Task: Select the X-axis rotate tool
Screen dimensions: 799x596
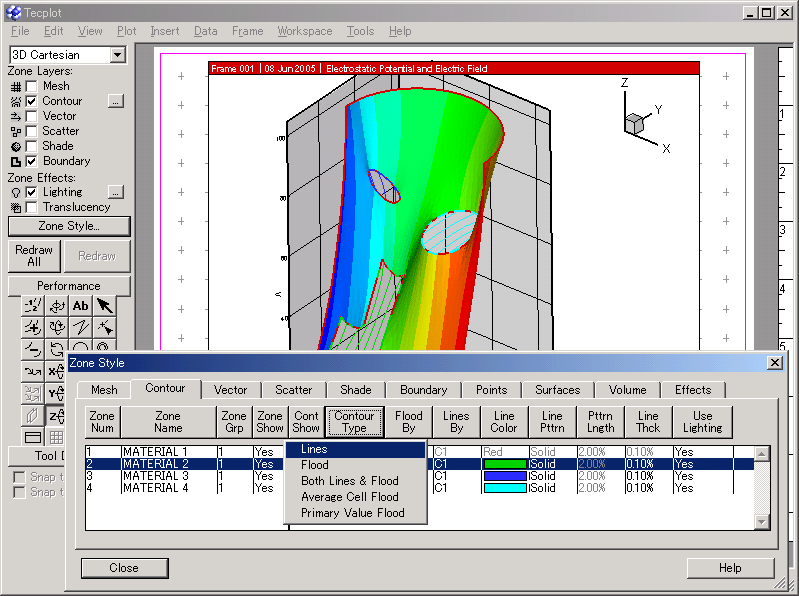Action: point(56,371)
